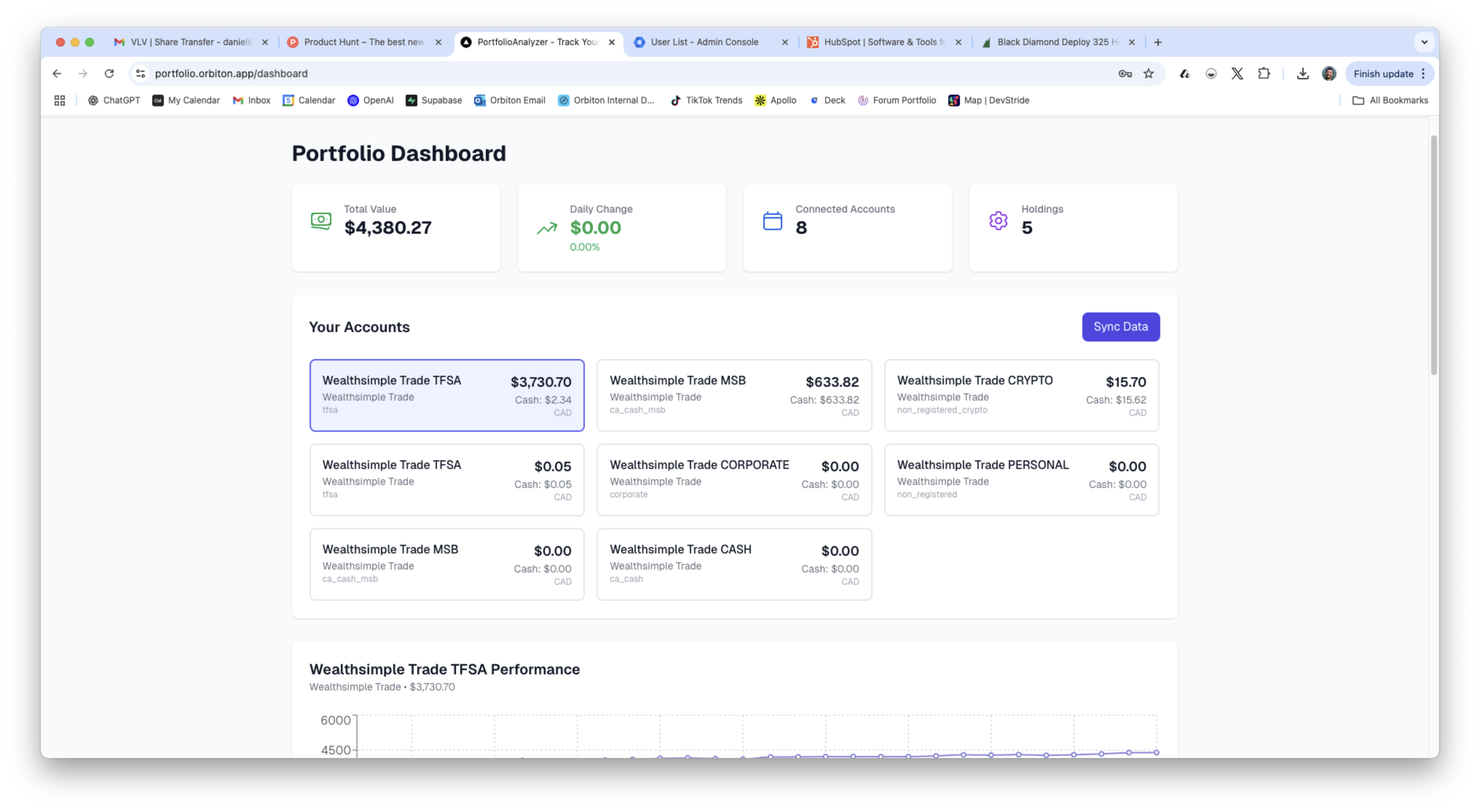
Task: Bookmark page with the star icon
Action: [x=1148, y=74]
